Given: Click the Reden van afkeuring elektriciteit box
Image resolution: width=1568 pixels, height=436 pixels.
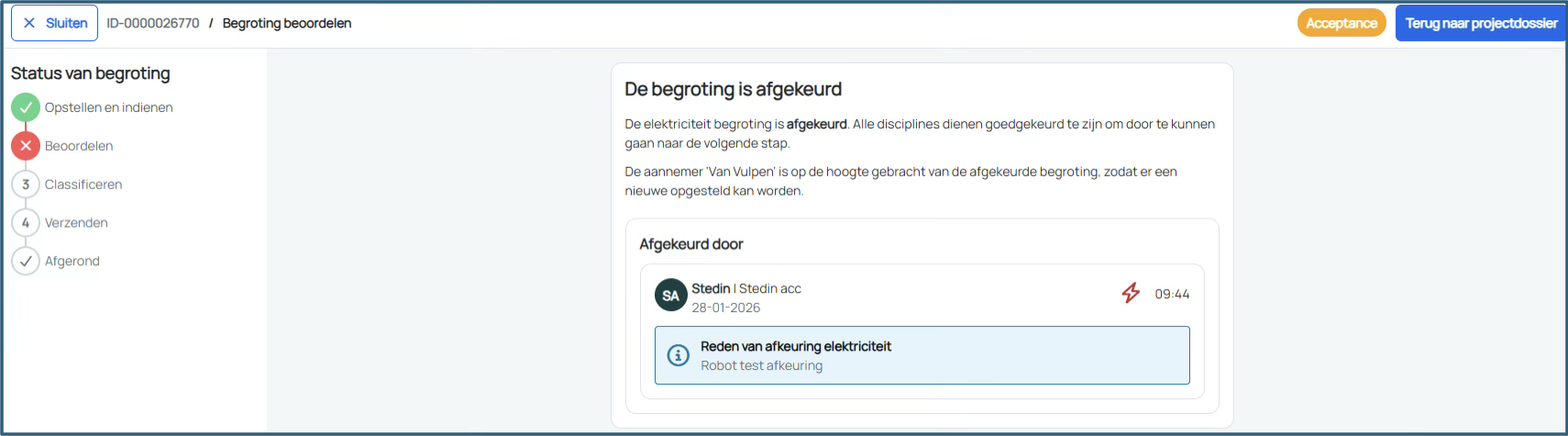Looking at the screenshot, I should 922,355.
